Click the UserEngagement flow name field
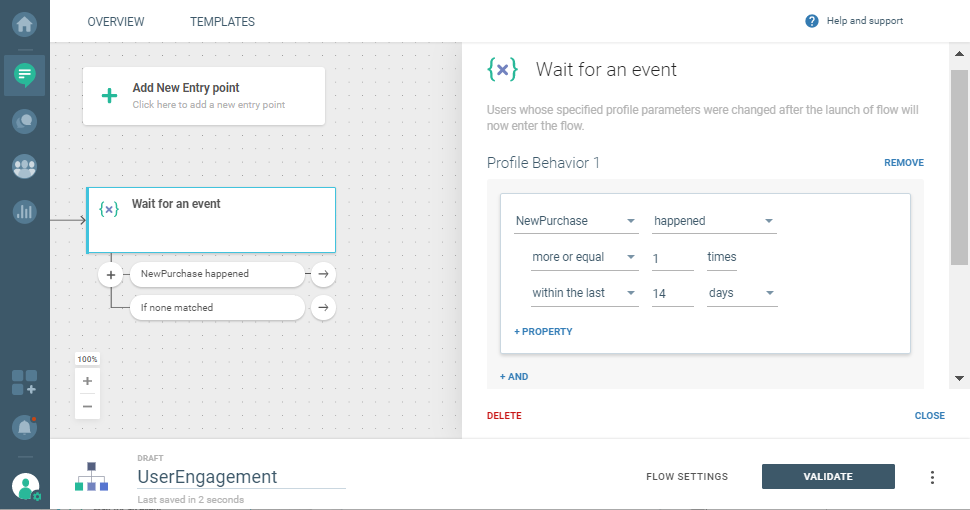The image size is (970, 510). (240, 477)
